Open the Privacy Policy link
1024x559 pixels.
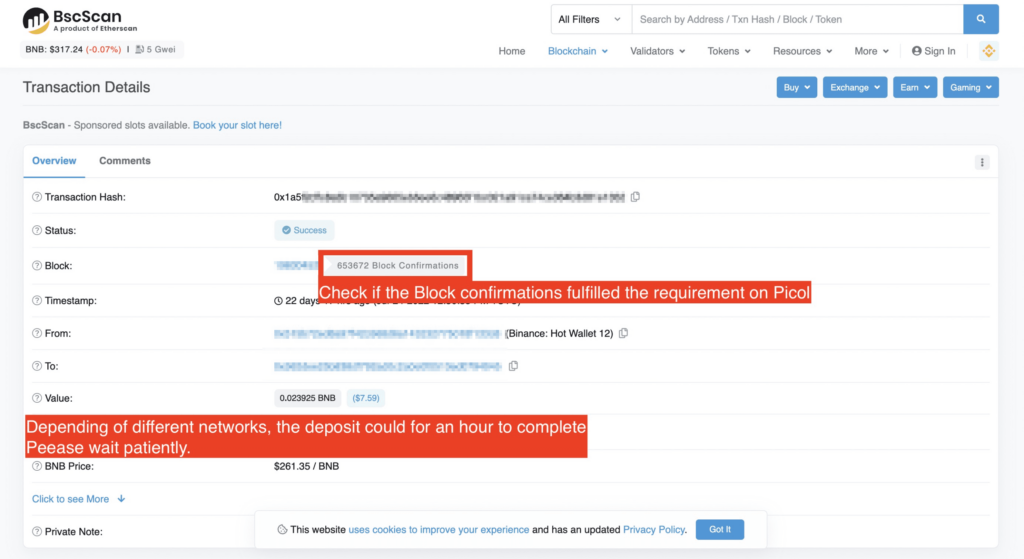coord(653,530)
